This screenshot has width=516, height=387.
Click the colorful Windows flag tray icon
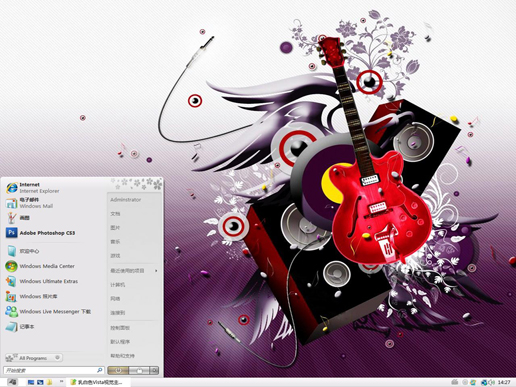pyautogui.click(x=473, y=382)
